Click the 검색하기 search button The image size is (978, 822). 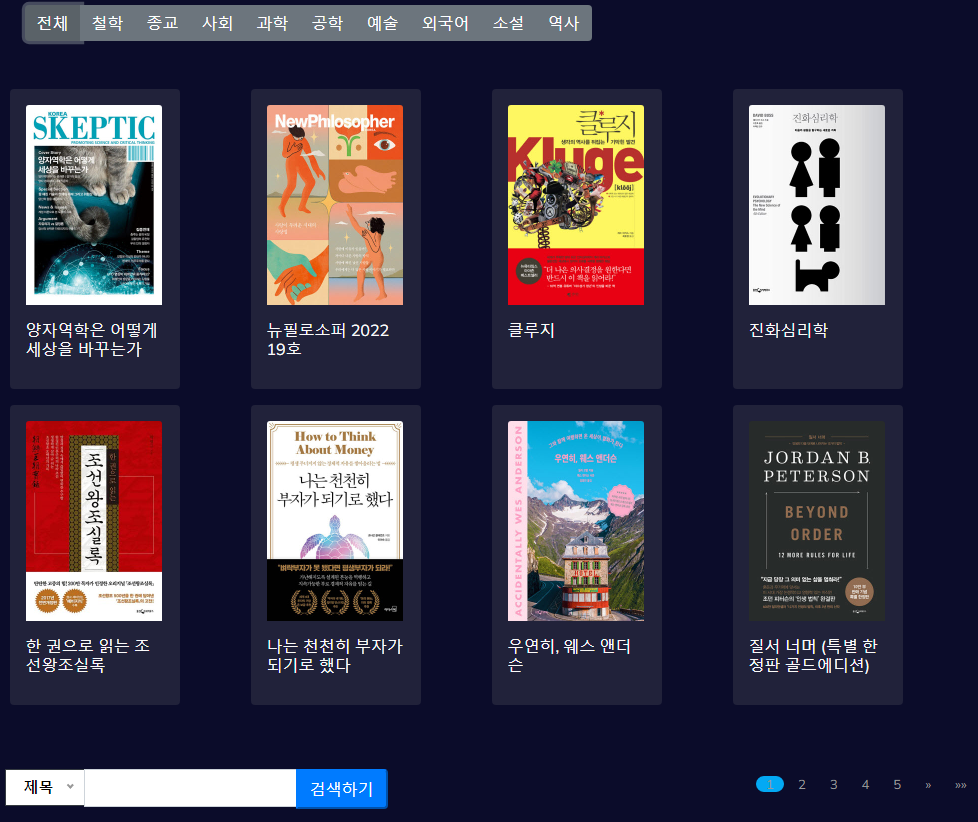341,789
